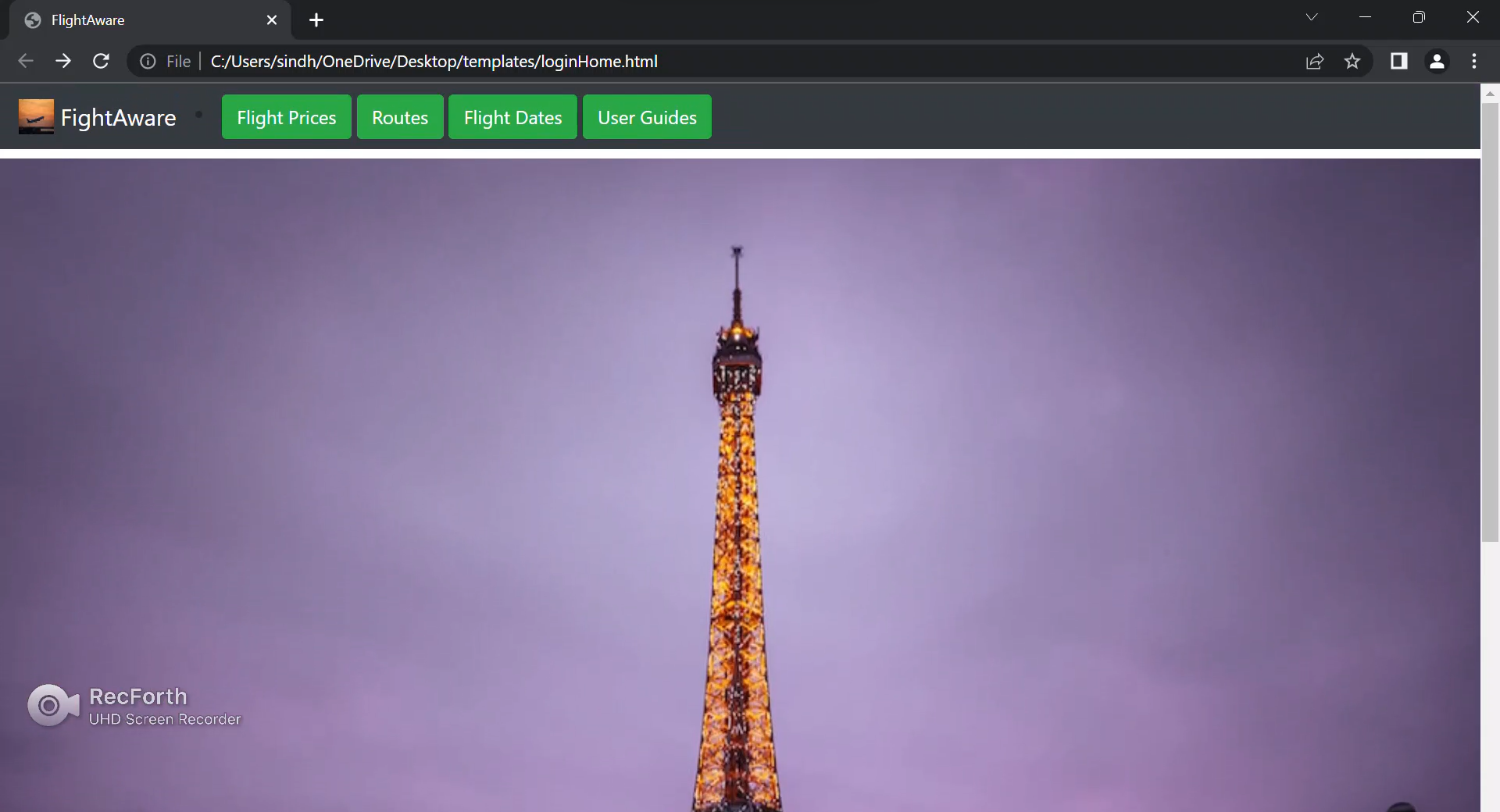Open a new browser tab
Image resolution: width=1500 pixels, height=812 pixels.
tap(316, 20)
